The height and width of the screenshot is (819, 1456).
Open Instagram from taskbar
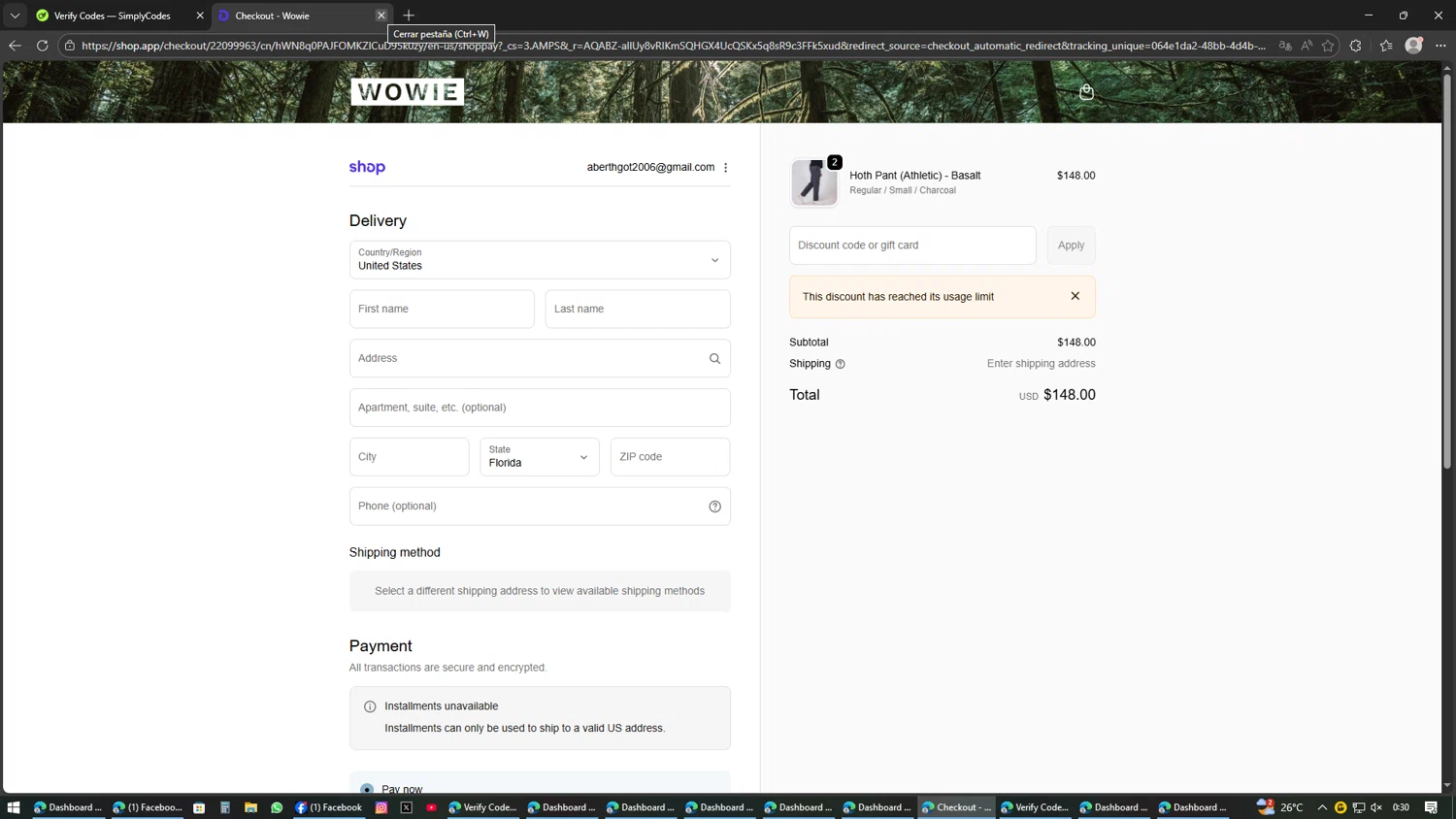tap(381, 807)
